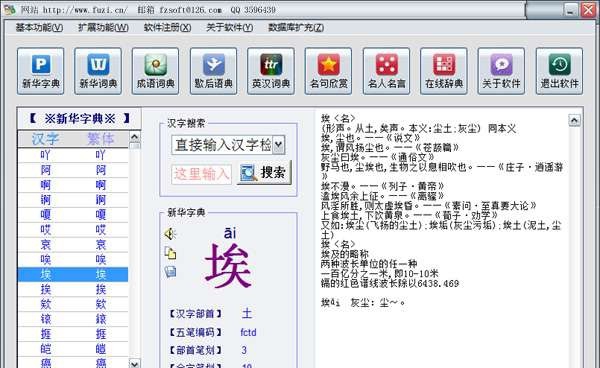Open the 歇后语典 toolbar button
This screenshot has height=368, width=600.
point(214,71)
